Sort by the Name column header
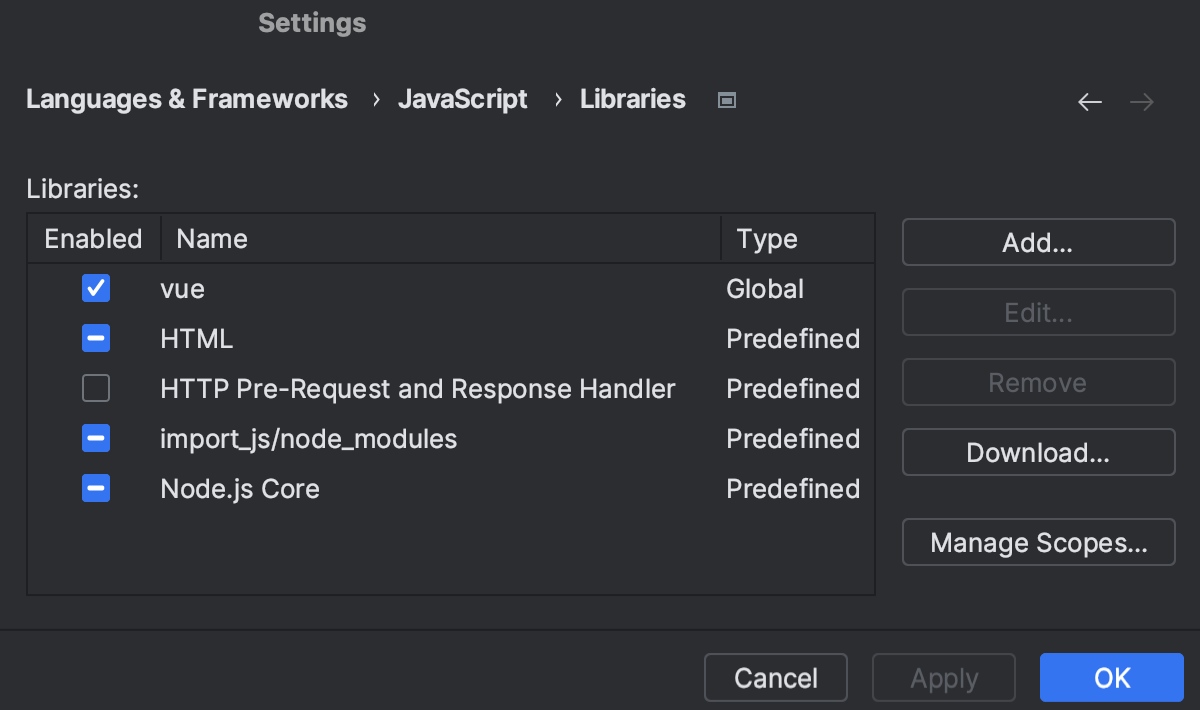 [211, 238]
